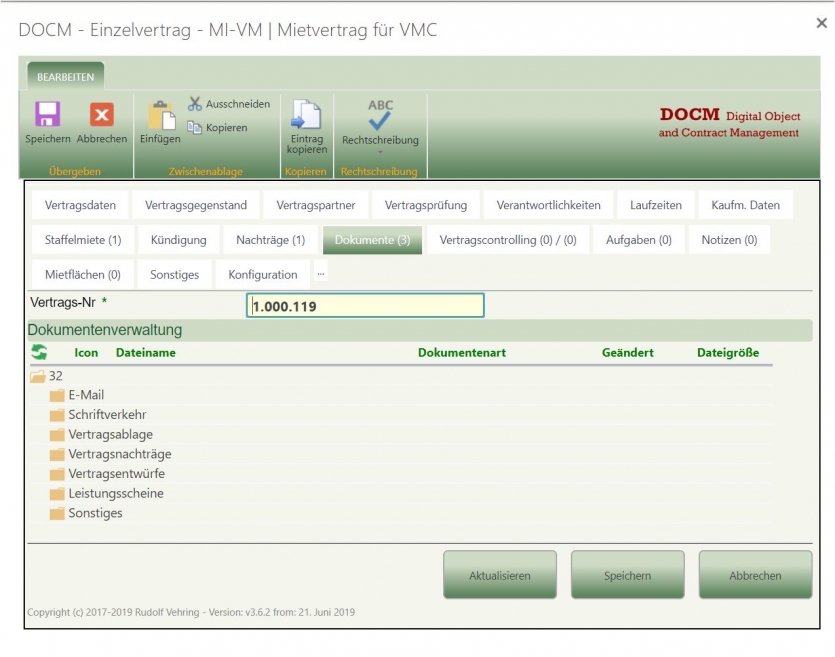
Task: Open the Vertragsgegenstand tab
Action: pyautogui.click(x=196, y=205)
